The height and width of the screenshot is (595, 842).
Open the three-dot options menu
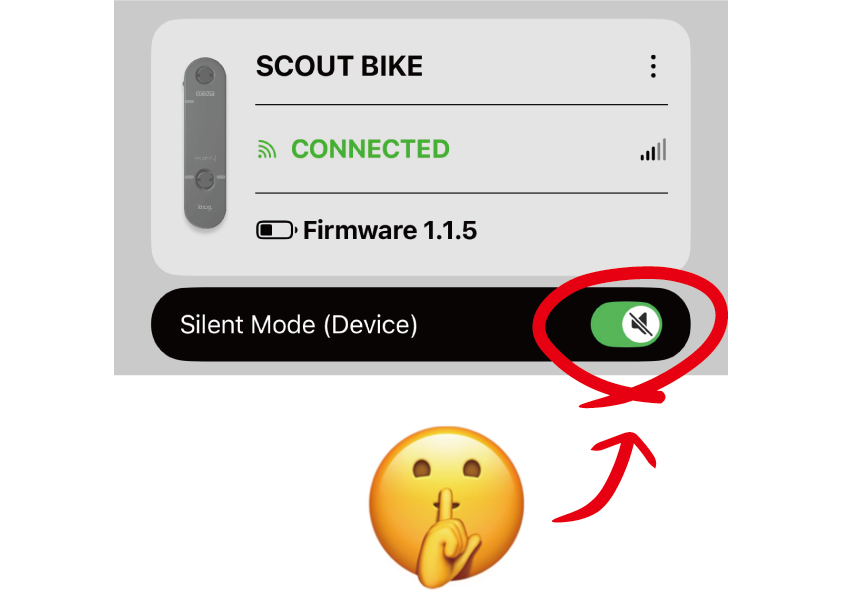tap(653, 66)
